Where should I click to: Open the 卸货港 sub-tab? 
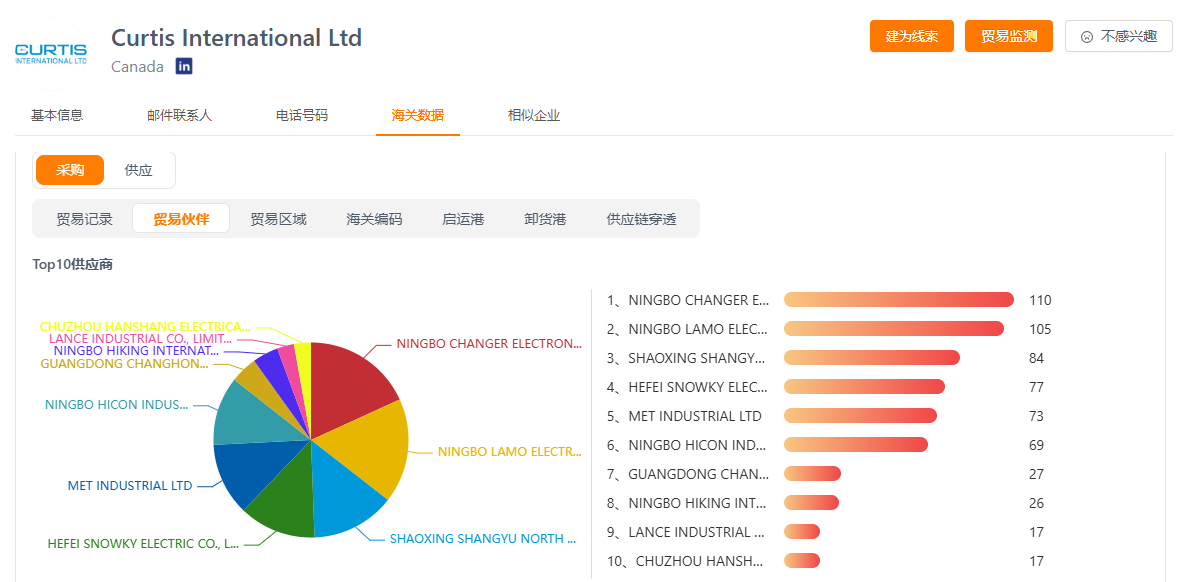[545, 219]
